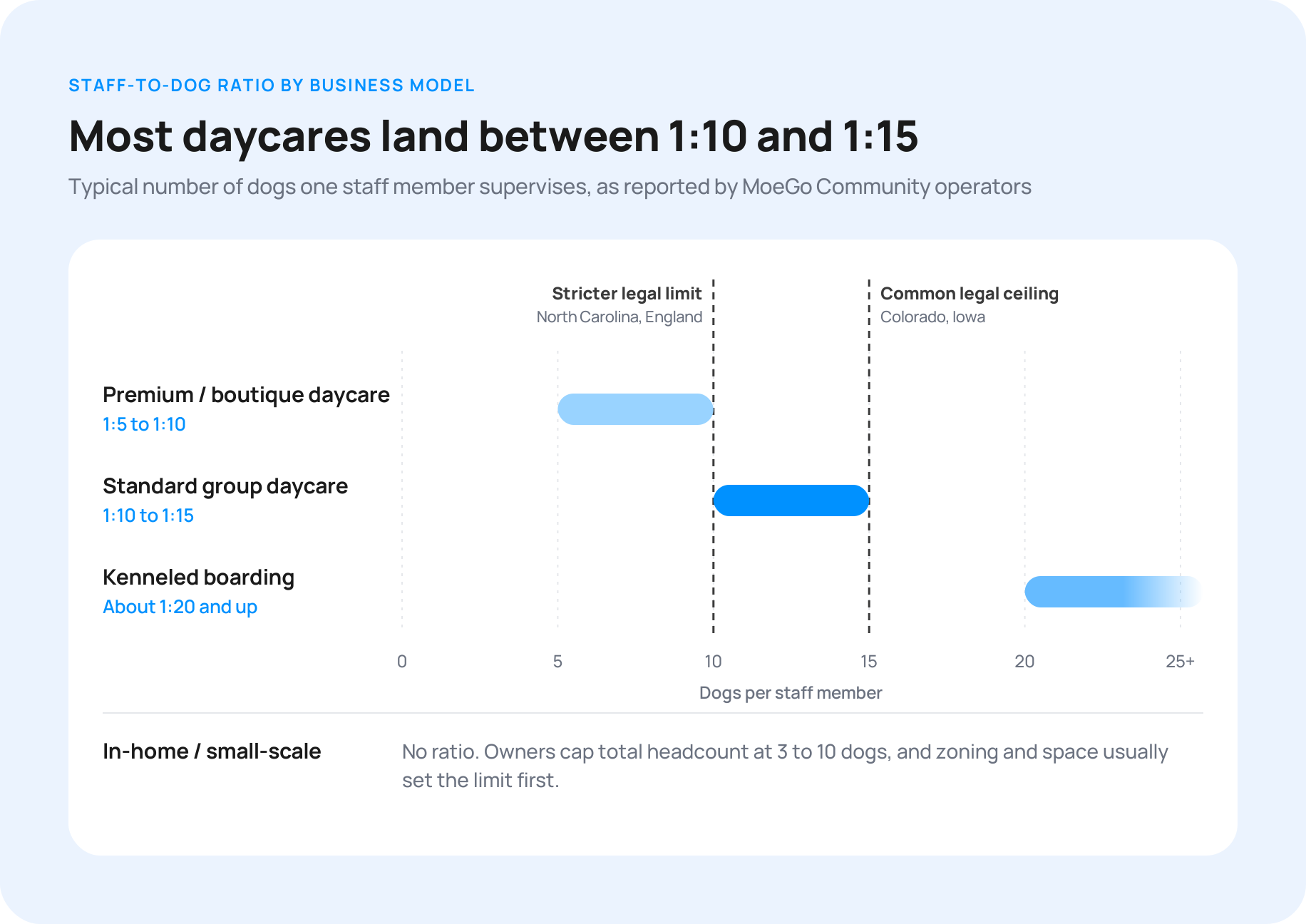Click the 'Dogs per staff member' axis title
This screenshot has height=924, width=1306.
click(791, 693)
